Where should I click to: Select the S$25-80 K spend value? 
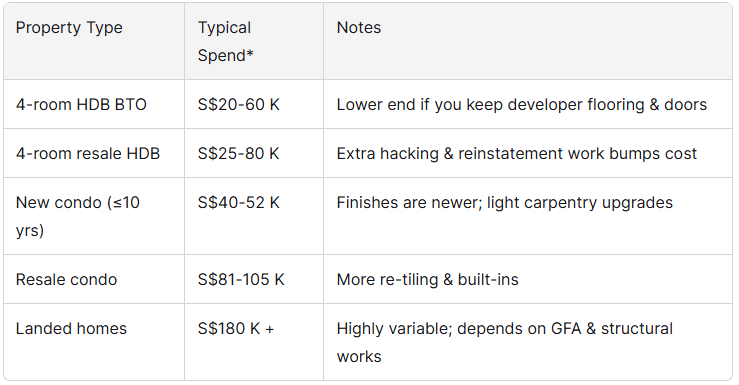[238, 153]
